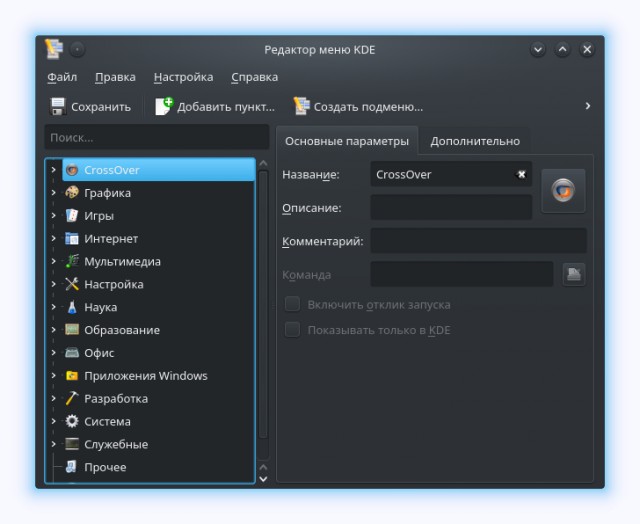Image resolution: width=640 pixels, height=524 pixels.
Task: Click the Создать подменю toolbar icon
Action: click(x=301, y=107)
